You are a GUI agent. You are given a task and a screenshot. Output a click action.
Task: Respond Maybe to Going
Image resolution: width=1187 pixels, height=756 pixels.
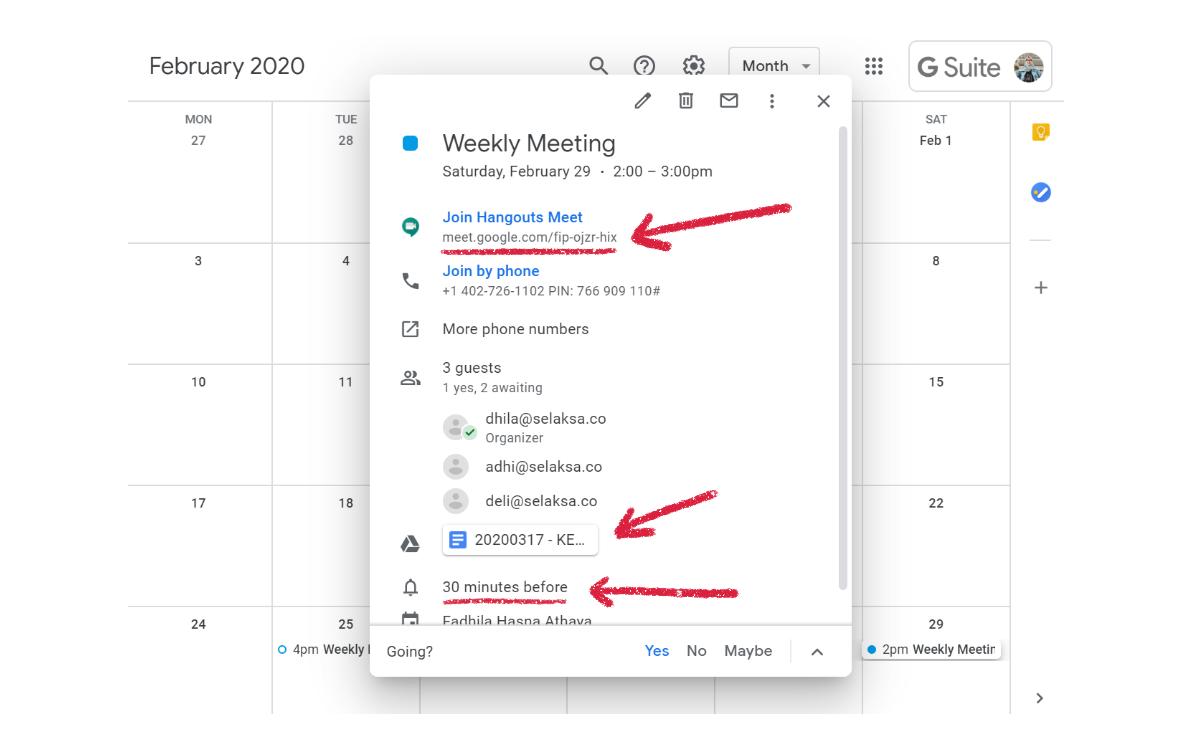click(748, 651)
